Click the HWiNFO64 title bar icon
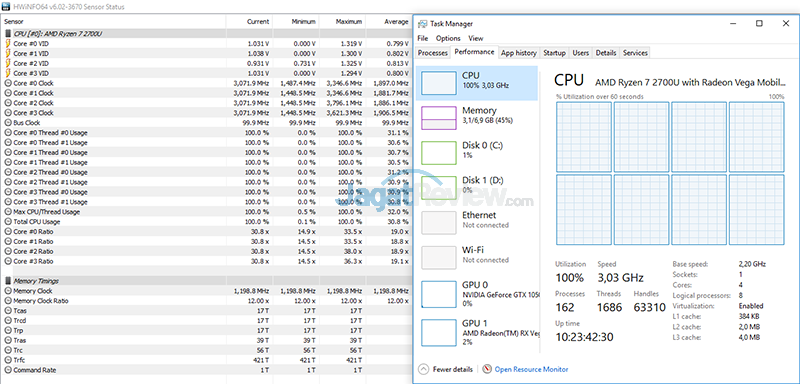 [x=5, y=7]
